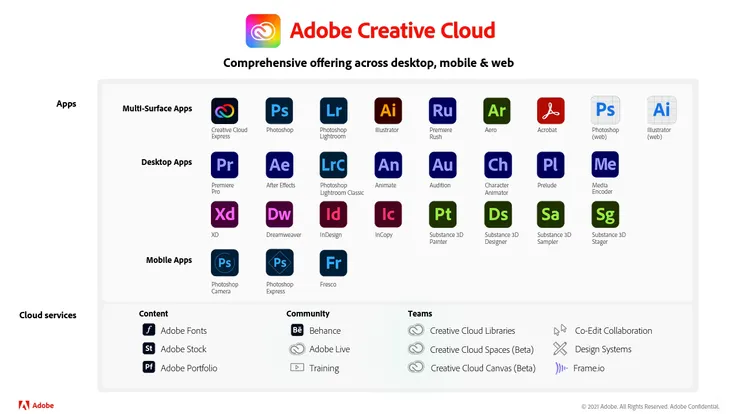740x414 pixels.
Task: Click the Prelude Pl icon
Action: coord(551,165)
